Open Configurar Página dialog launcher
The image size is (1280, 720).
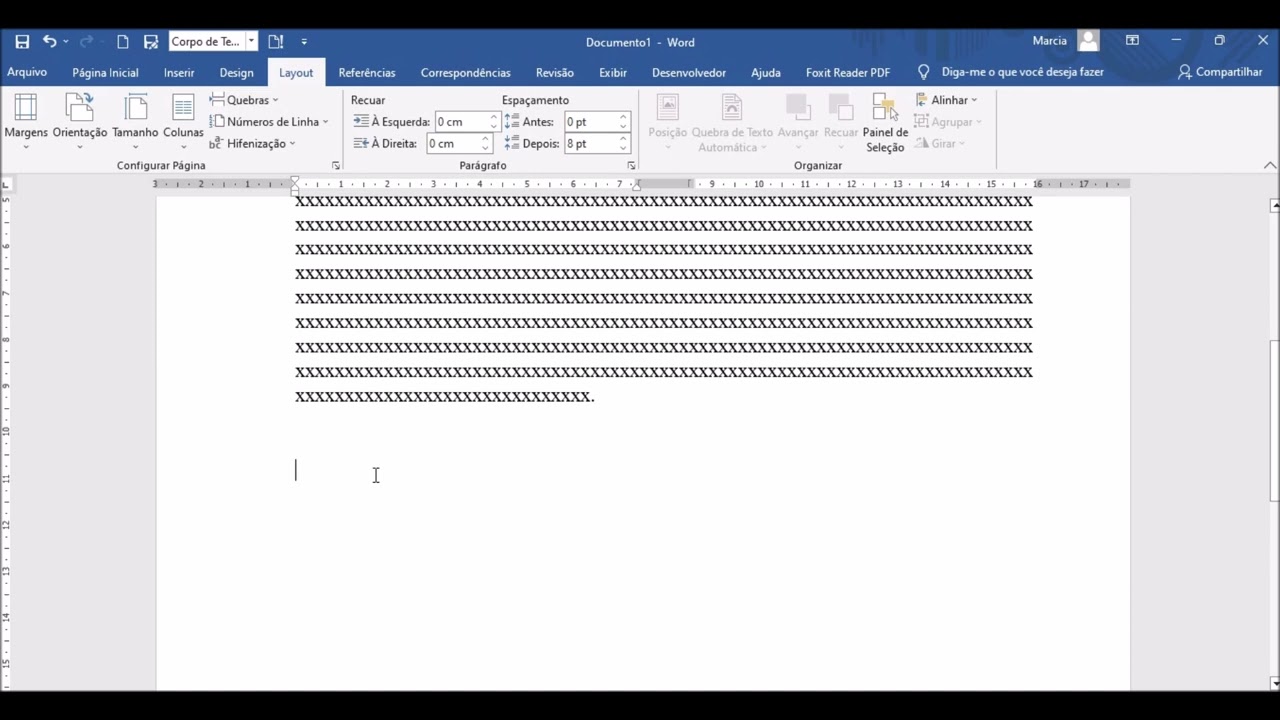[335, 166]
